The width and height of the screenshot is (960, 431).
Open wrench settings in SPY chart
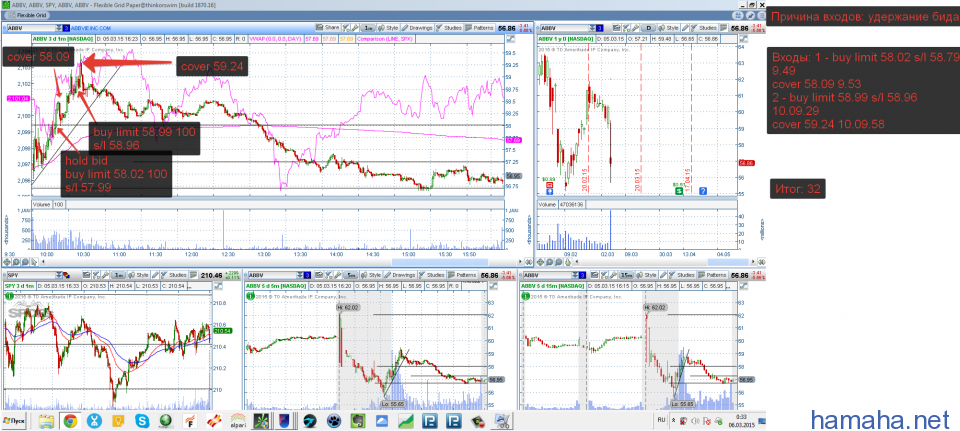(105, 275)
